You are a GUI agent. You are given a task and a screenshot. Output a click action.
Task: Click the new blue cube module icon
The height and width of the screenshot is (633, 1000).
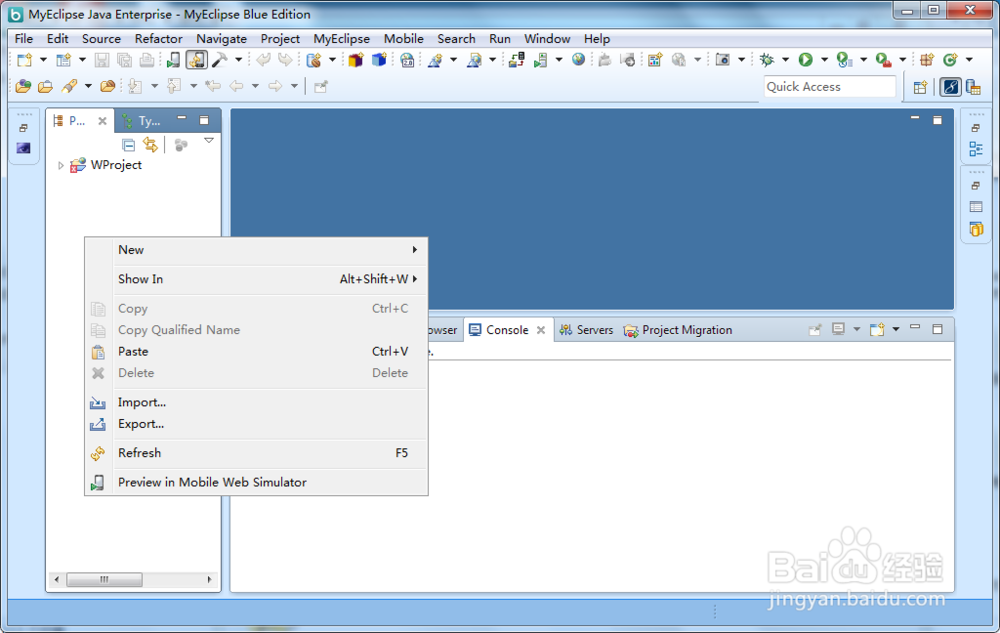pos(379,60)
